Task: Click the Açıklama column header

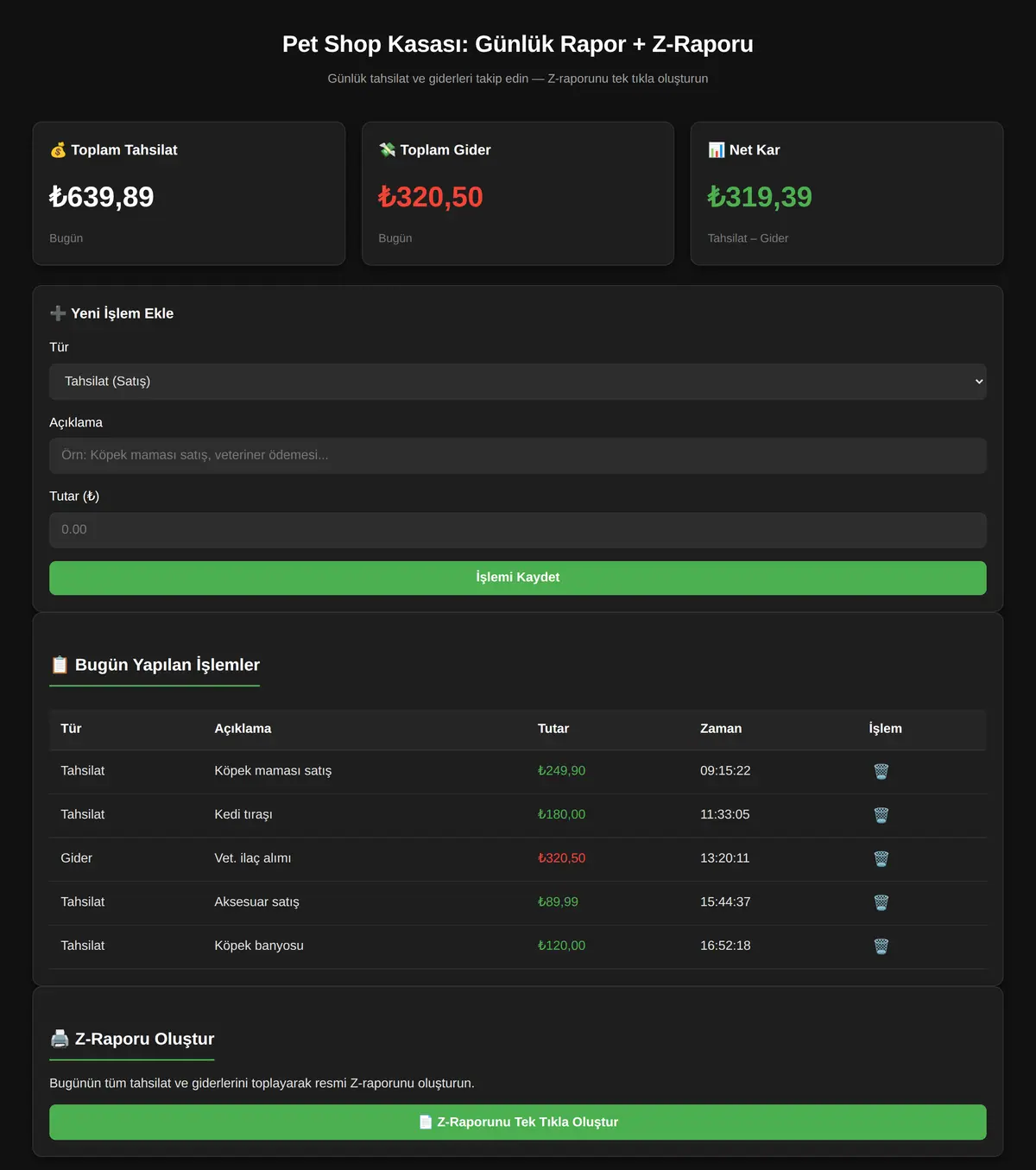Action: 243,729
